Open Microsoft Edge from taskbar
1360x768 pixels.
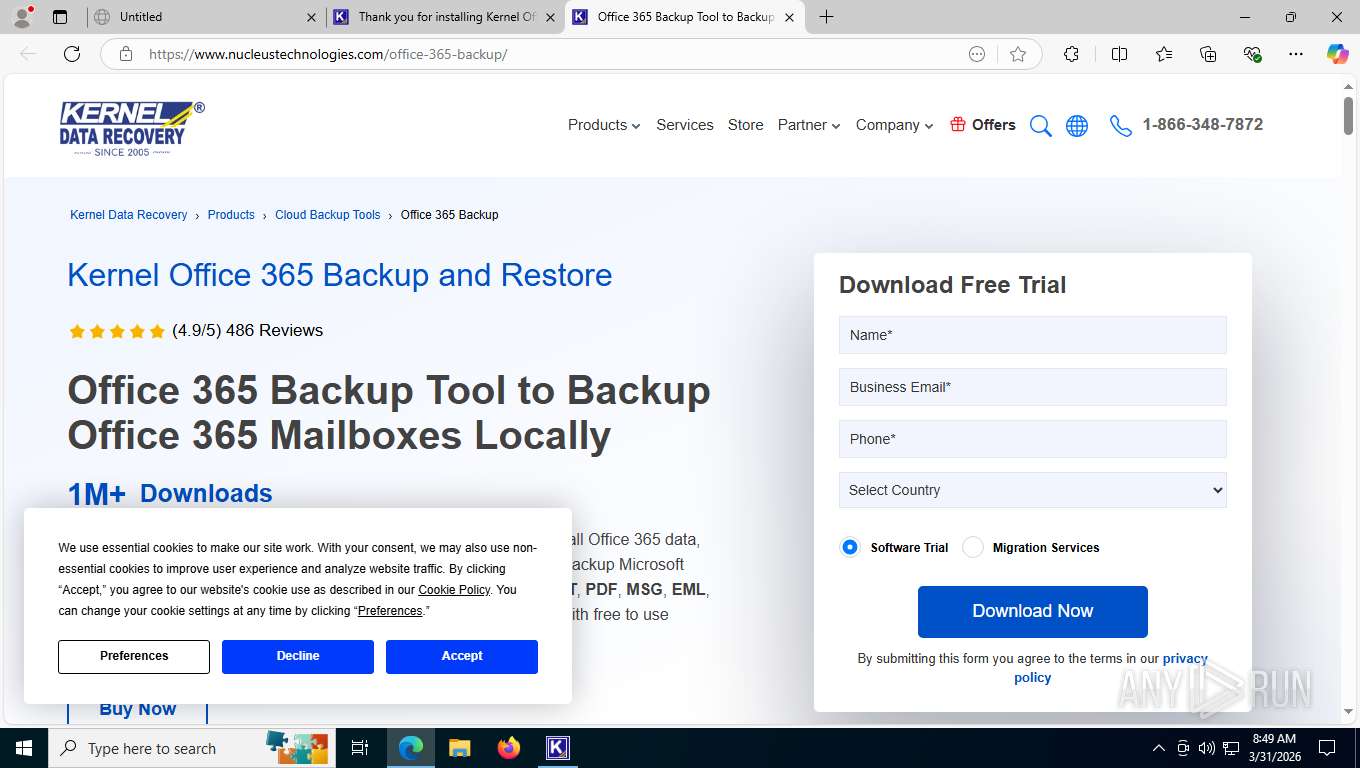411,748
